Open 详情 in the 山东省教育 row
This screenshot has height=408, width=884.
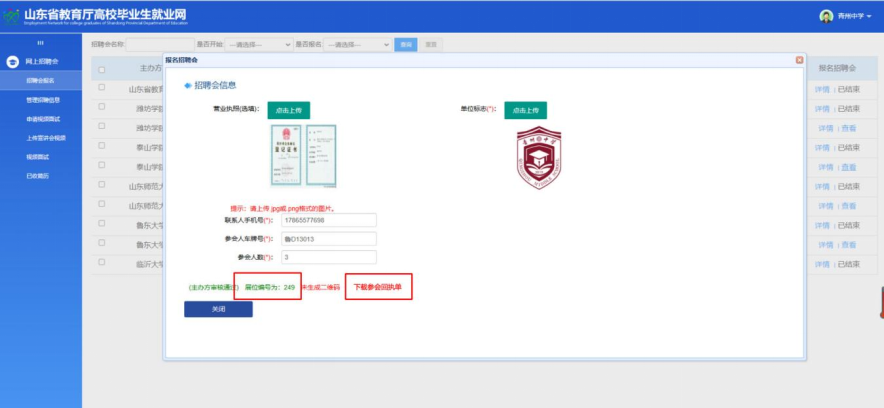[822, 90]
